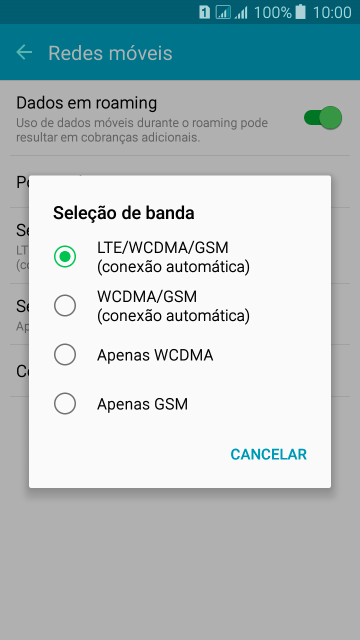Select WCDMA/GSM automatic connection radio button

click(x=65, y=306)
